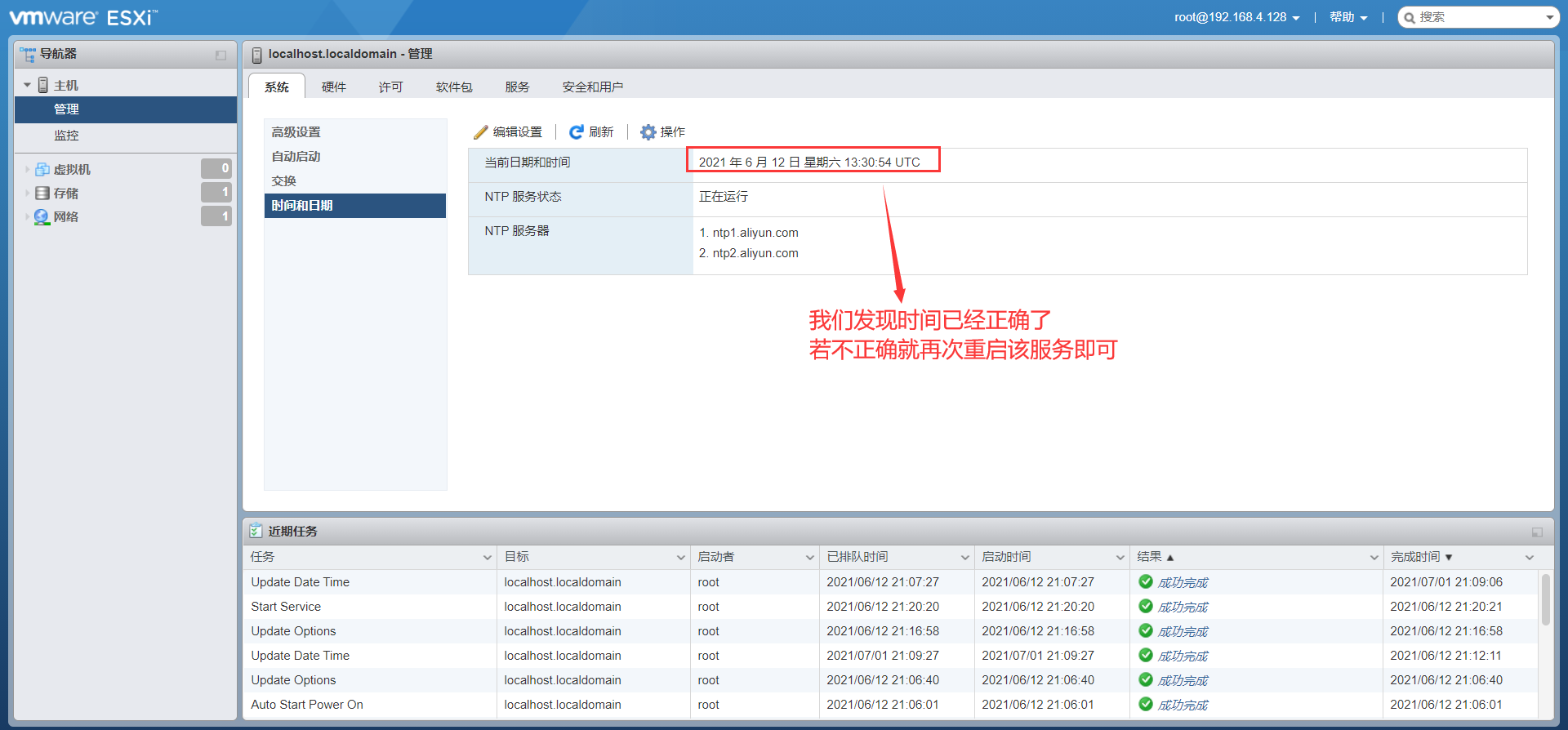Click the VMware ESXi logo
The height and width of the screenshot is (730, 1568).
pos(84,17)
